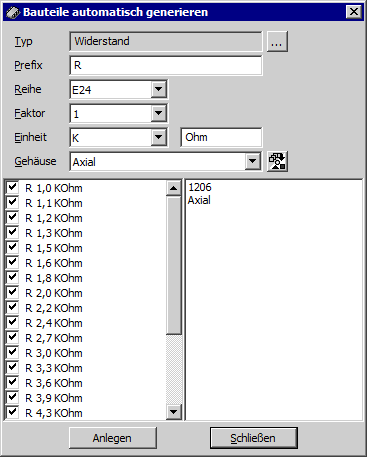Open the package browser icon beside Gehäuse
Viewport: 367px width, 457px height.
(x=277, y=162)
